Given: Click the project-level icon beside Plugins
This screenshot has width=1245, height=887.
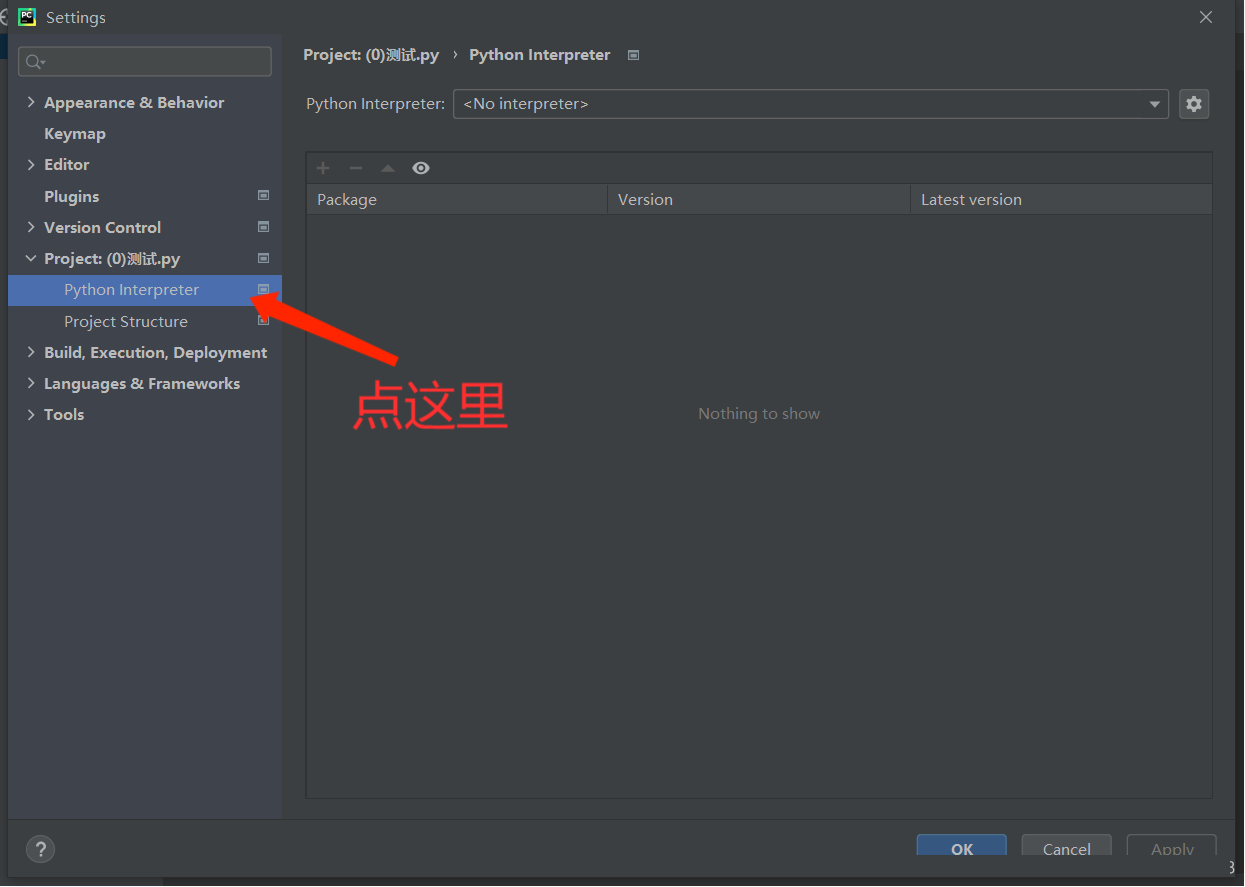Looking at the screenshot, I should click(264, 196).
